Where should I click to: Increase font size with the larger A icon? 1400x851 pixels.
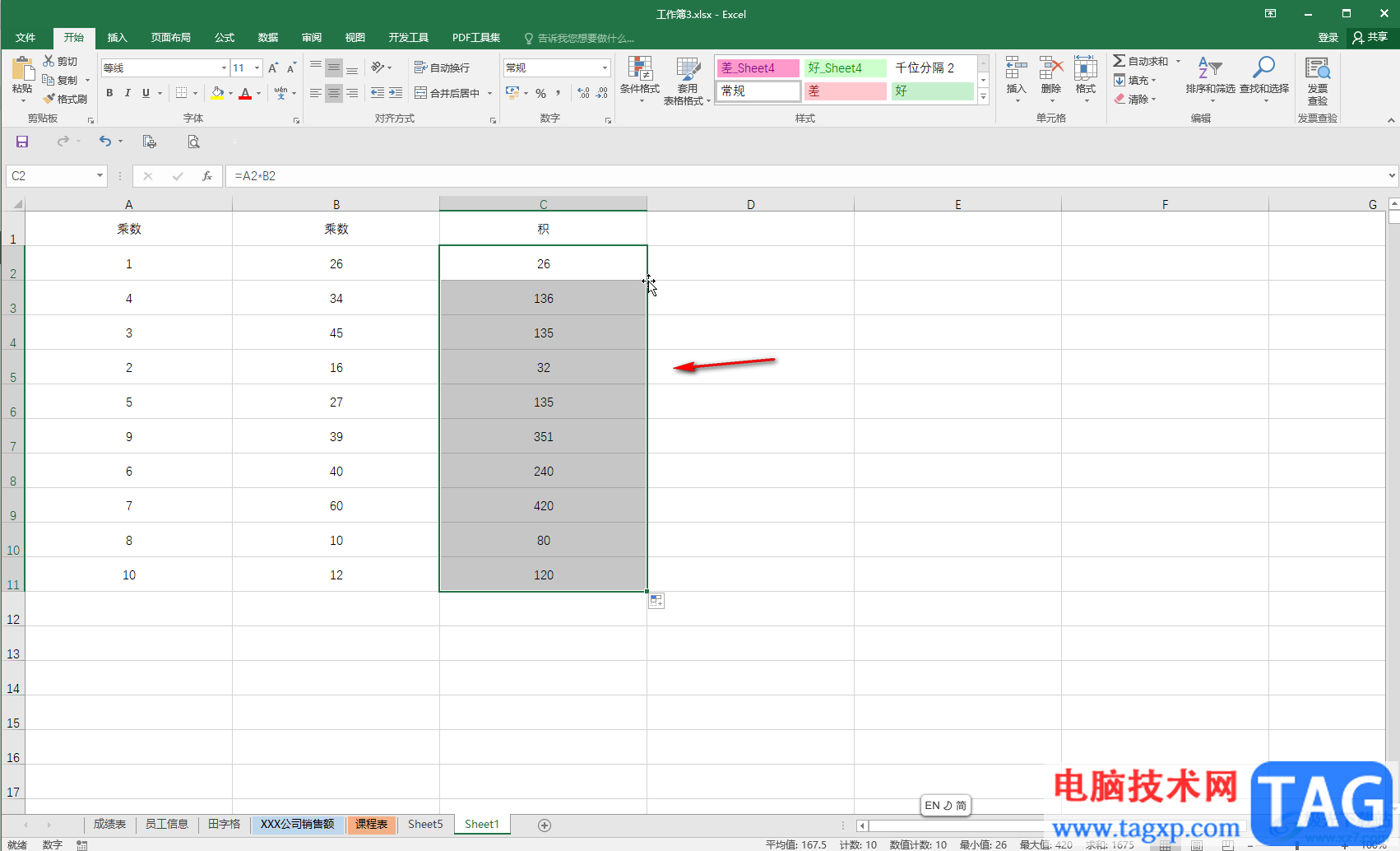pos(273,67)
